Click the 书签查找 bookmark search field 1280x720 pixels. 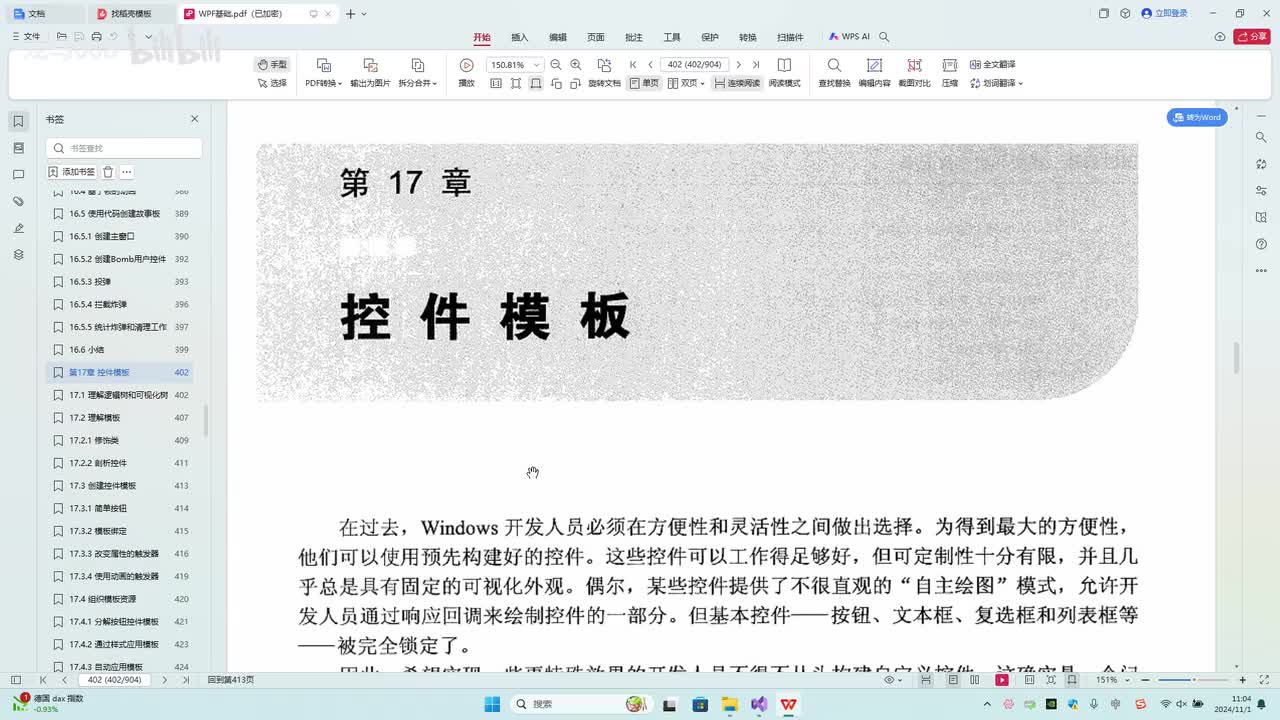(x=124, y=148)
